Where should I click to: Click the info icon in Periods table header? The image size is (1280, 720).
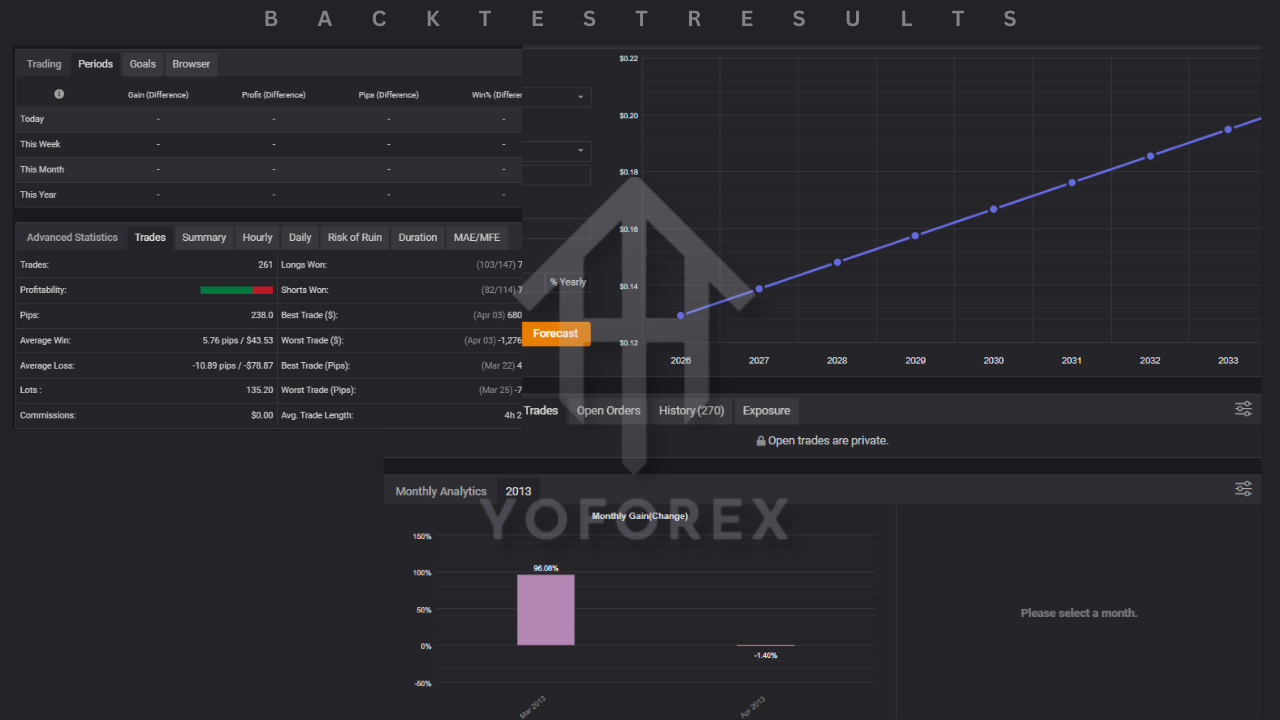[x=59, y=94]
